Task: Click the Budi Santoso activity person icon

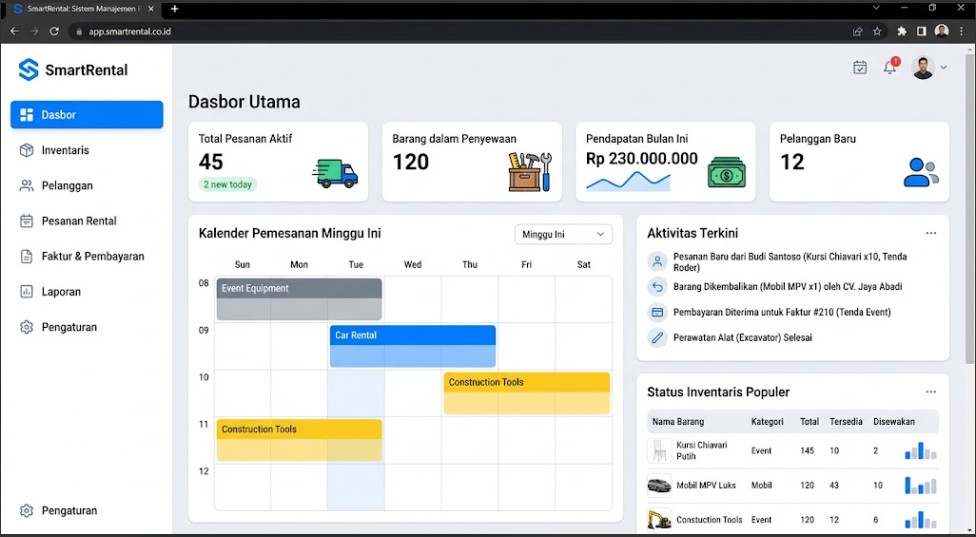Action: coord(657,261)
